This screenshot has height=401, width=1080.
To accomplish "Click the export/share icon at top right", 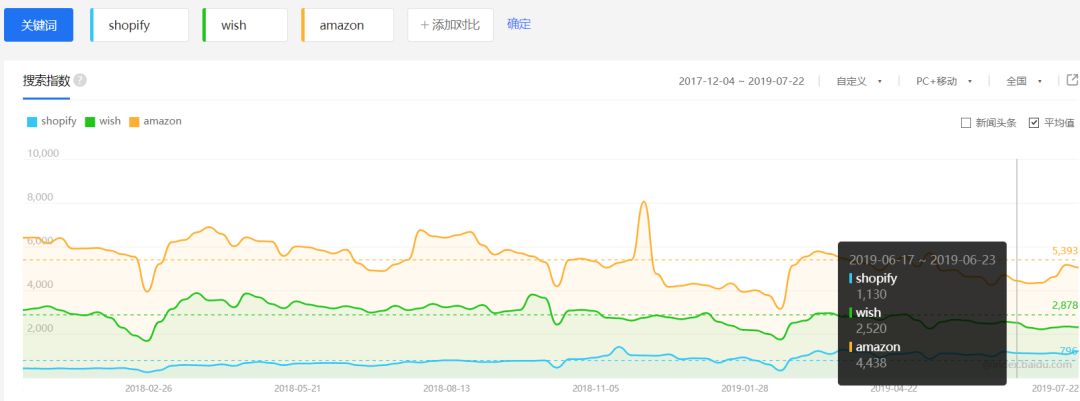I will (1072, 81).
